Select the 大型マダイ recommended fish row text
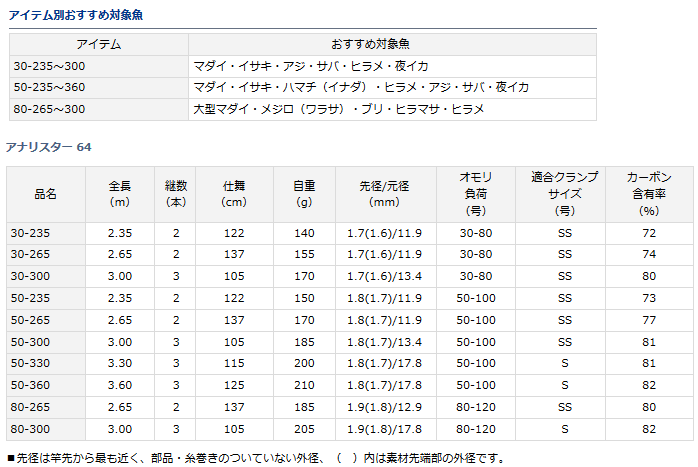This screenshot has height=467, width=698. [338, 108]
